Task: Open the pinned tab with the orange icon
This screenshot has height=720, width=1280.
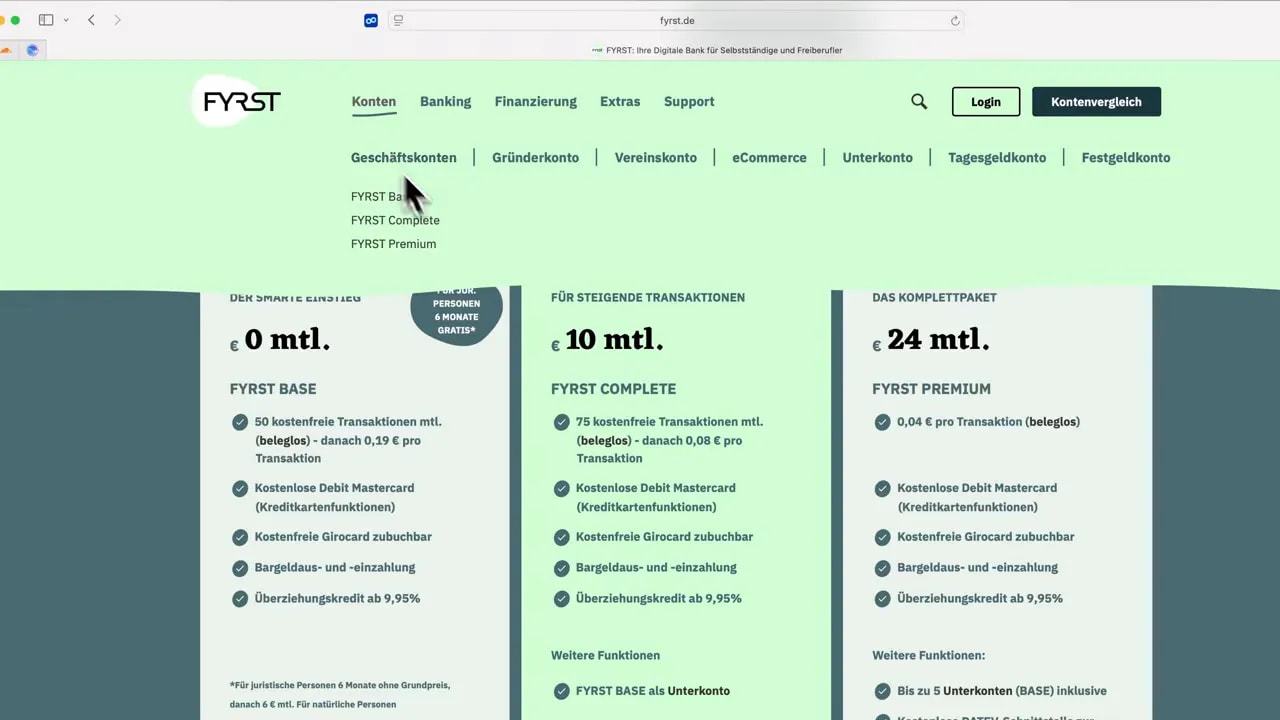Action: 5,50
